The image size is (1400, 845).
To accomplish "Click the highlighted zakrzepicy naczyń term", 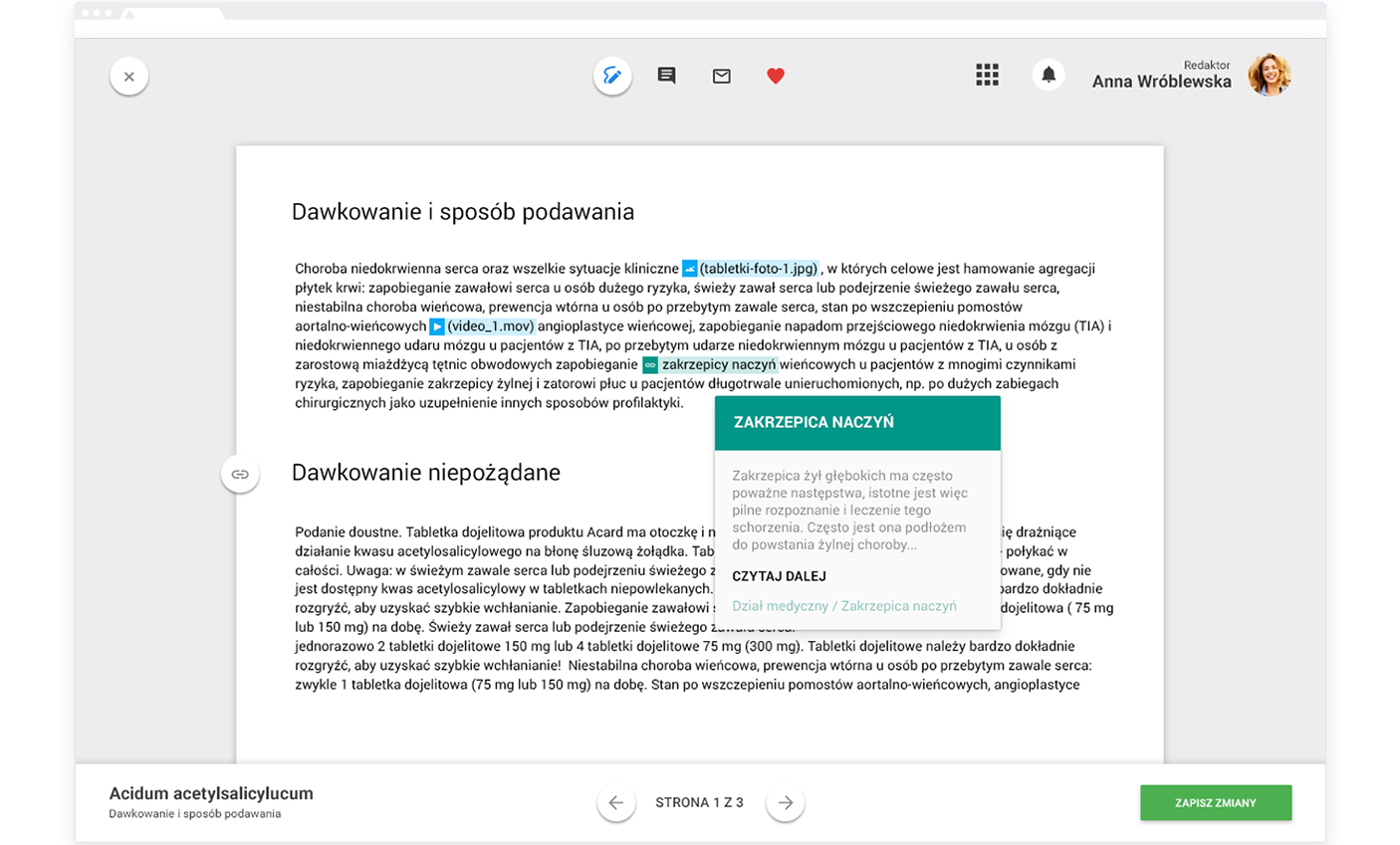I will [719, 365].
